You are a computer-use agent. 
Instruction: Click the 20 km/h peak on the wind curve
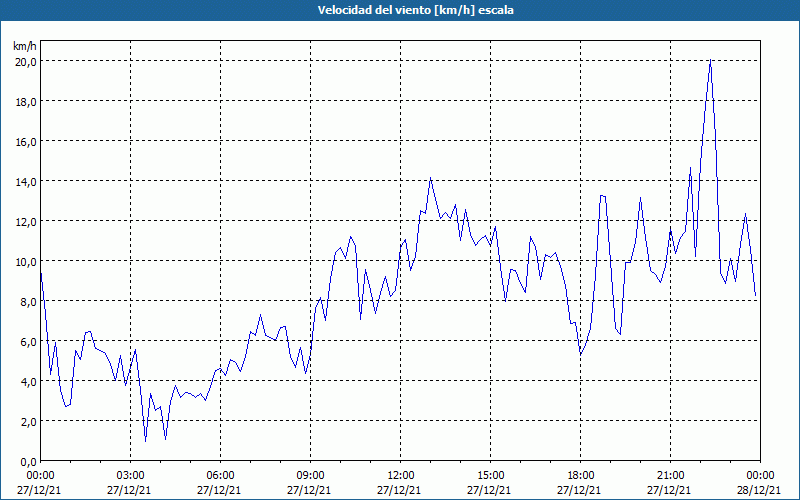[710, 60]
